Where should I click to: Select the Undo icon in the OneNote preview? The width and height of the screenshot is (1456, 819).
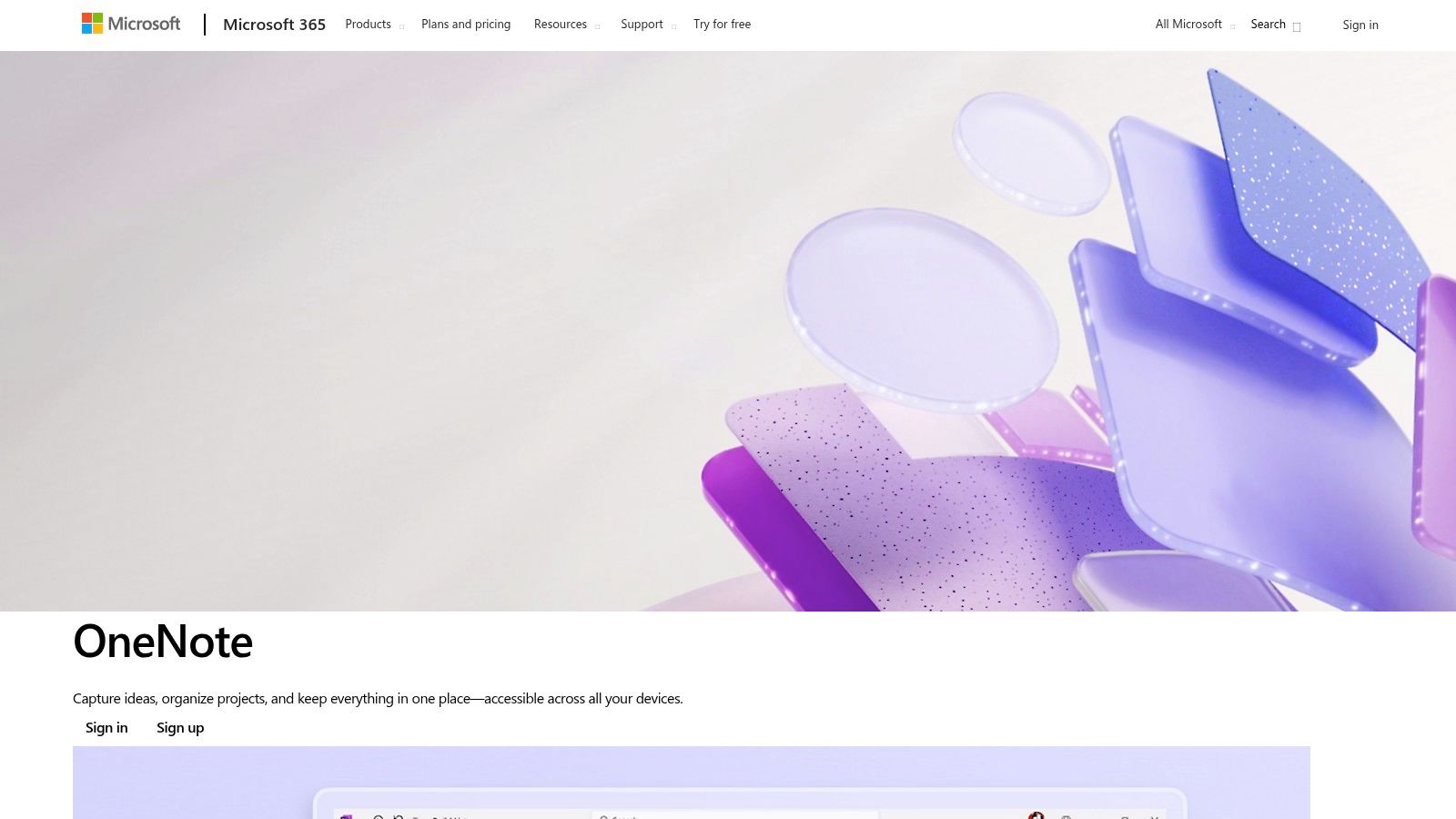(377, 817)
